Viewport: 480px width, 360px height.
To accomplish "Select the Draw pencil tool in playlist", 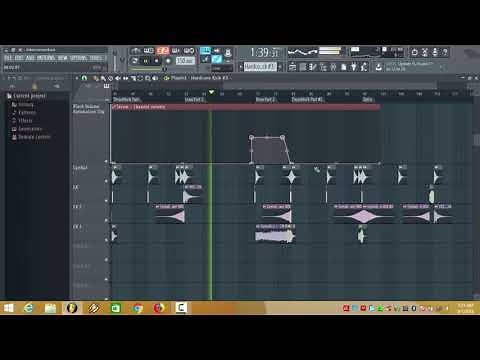I will click(x=95, y=78).
